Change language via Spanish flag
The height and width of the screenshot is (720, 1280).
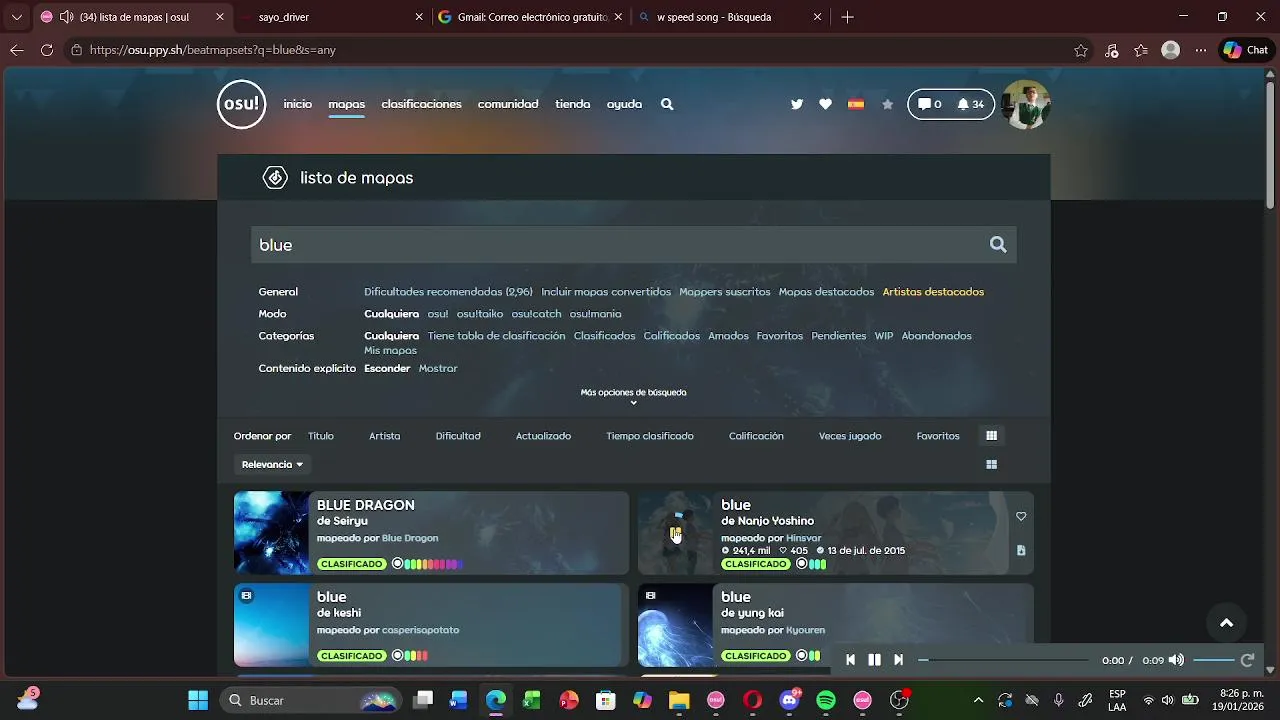(x=856, y=104)
